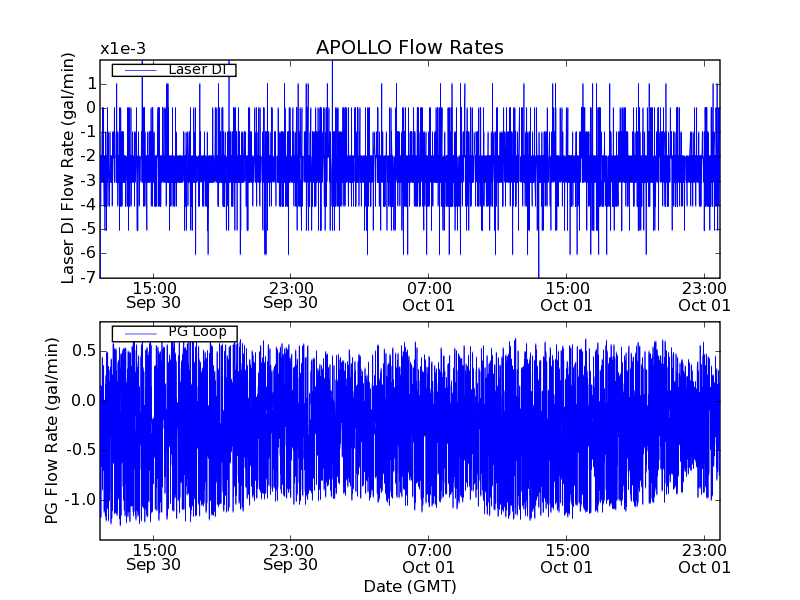Click the 0.5 y-axis tick in bottom plot
800x600 pixels.
pyautogui.click(x=84, y=351)
